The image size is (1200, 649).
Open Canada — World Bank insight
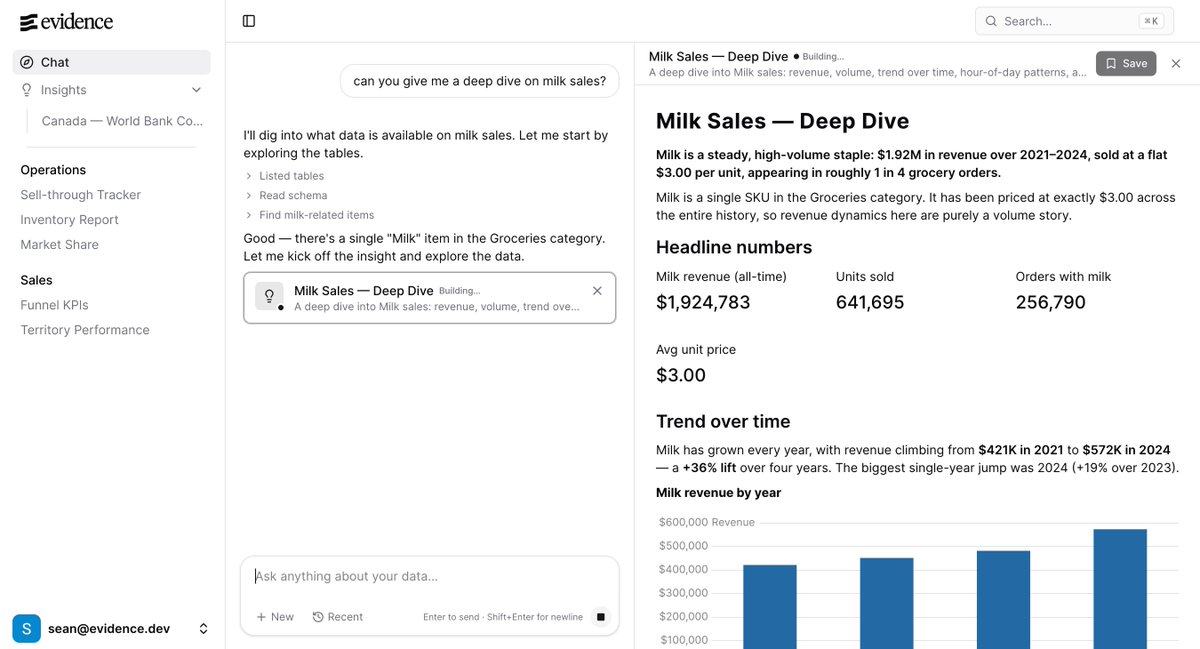pyautogui.click(x=122, y=121)
